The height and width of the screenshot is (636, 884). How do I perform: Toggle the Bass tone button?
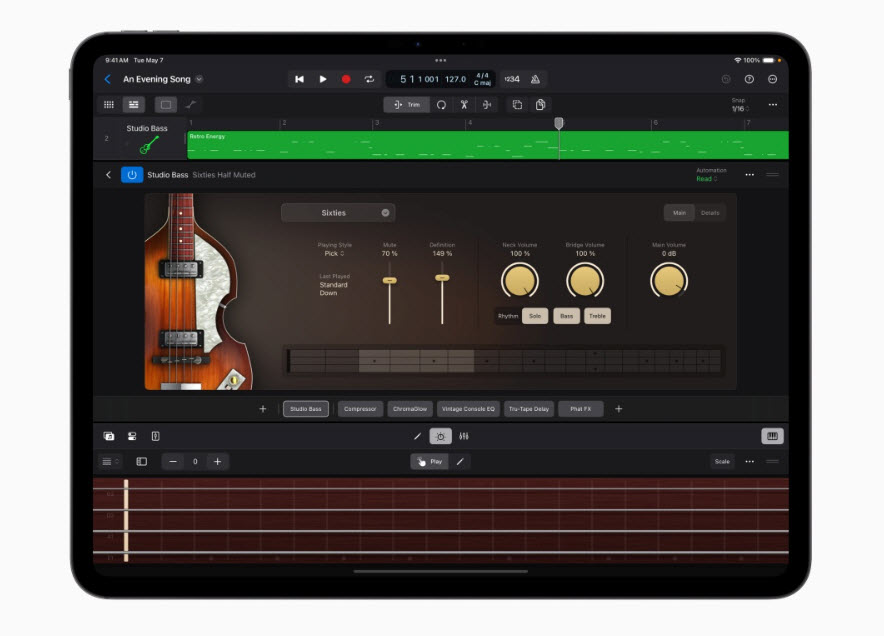tap(567, 316)
